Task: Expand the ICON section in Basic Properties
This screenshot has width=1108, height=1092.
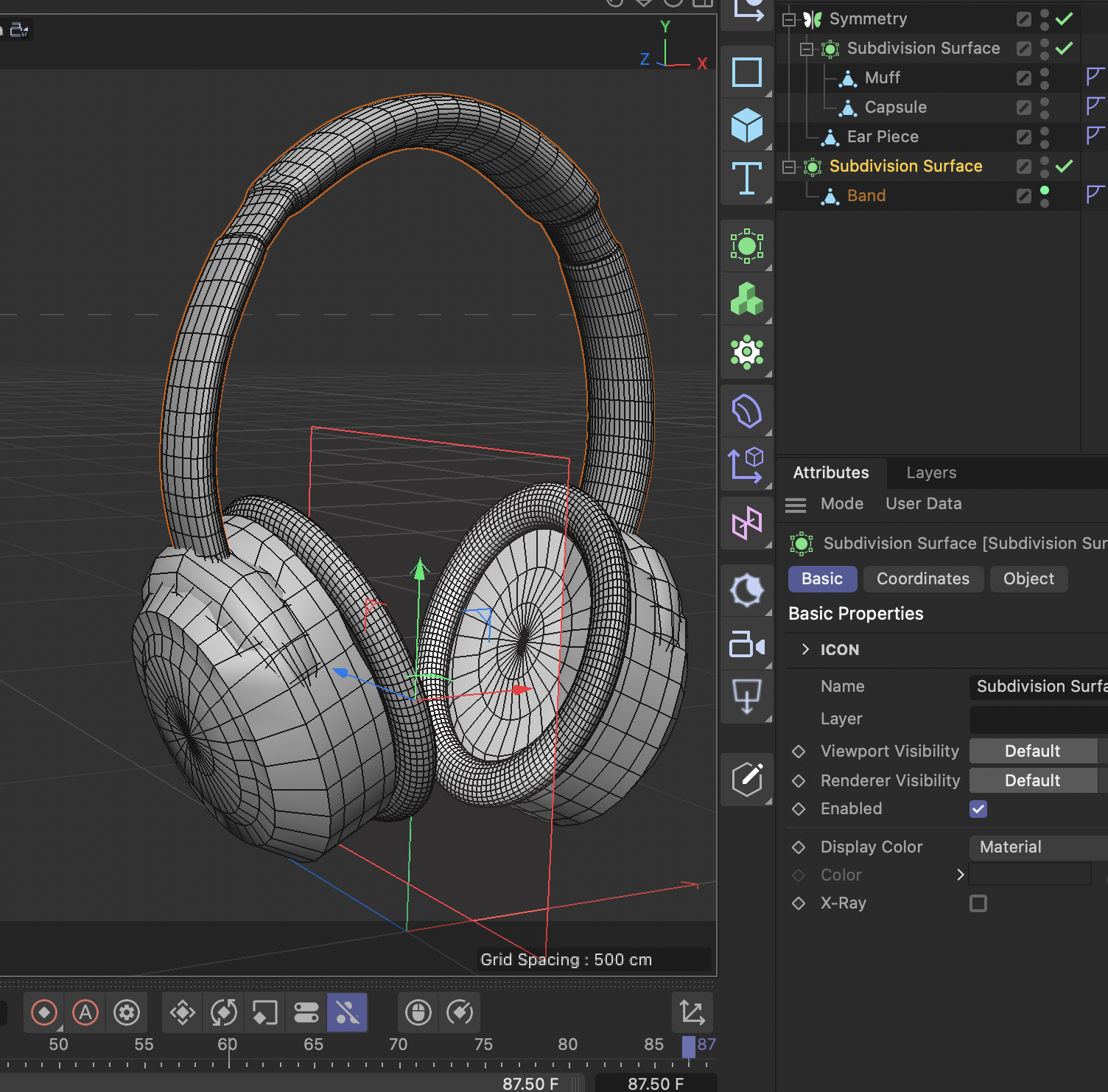Action: point(804,649)
